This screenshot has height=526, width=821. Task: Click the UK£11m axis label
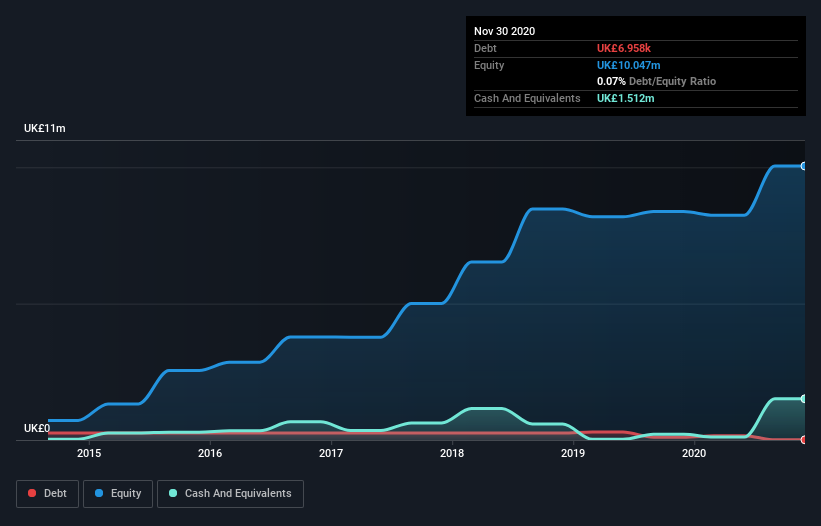[45, 128]
